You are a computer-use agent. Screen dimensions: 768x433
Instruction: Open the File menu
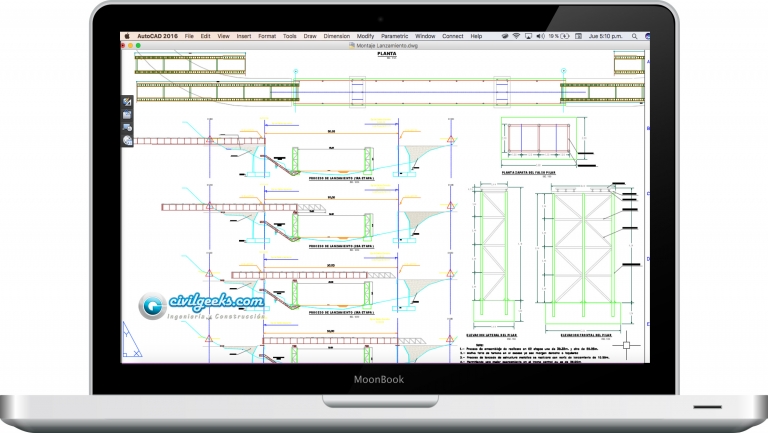click(189, 36)
